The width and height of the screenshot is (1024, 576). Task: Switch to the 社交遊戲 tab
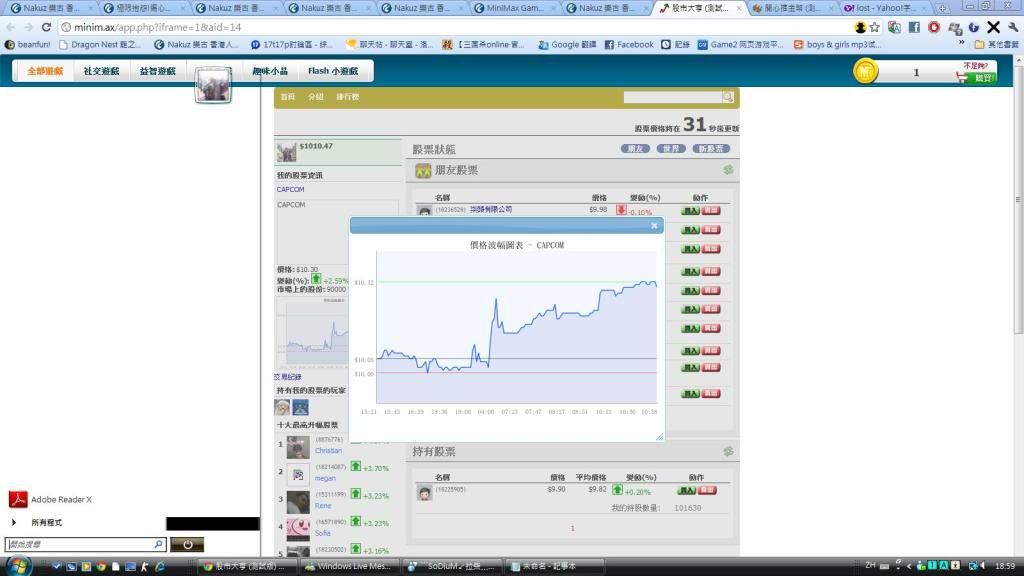(x=101, y=71)
